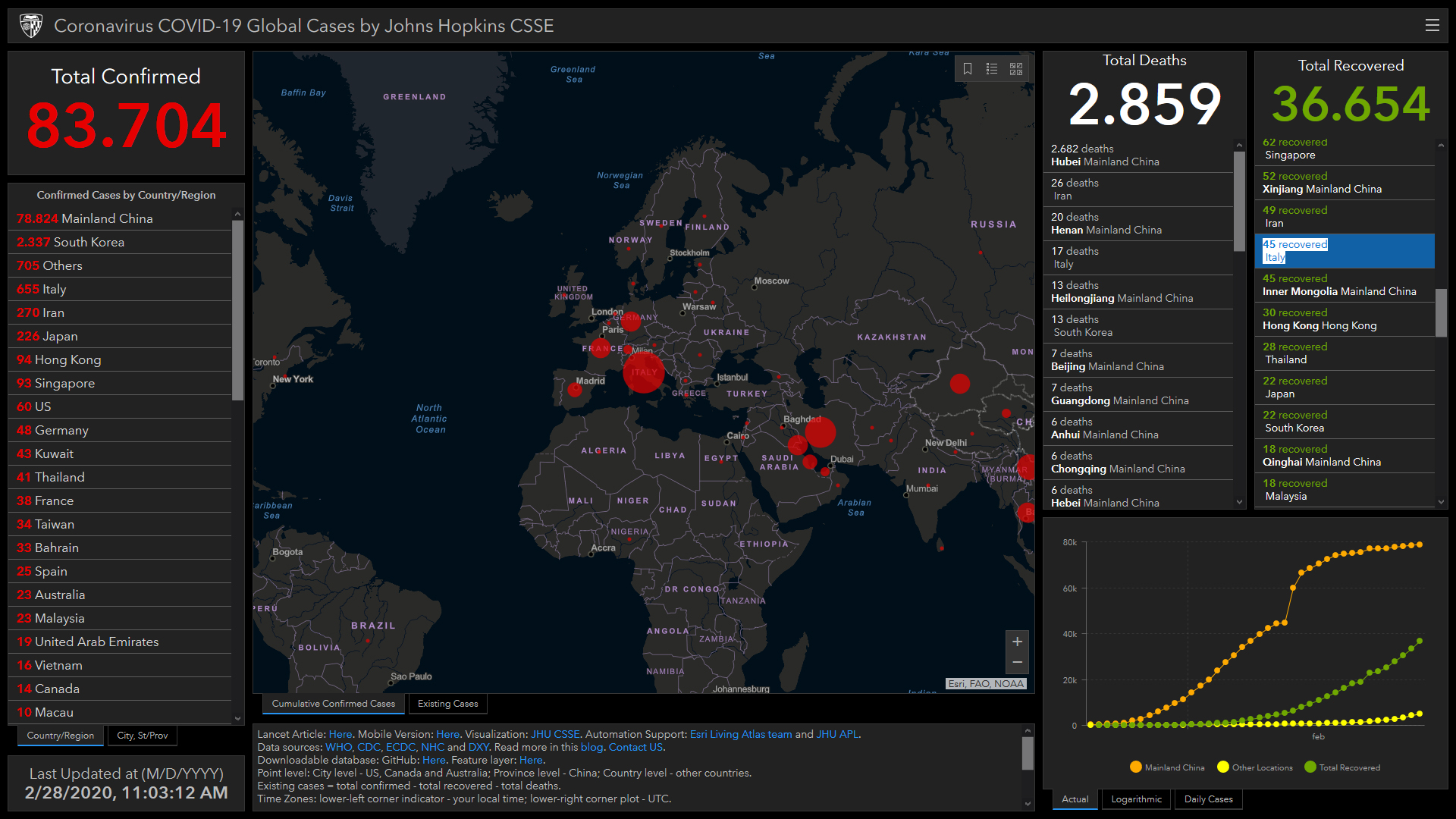Zoom in on the map
The height and width of the screenshot is (819, 1456).
coord(1017,642)
